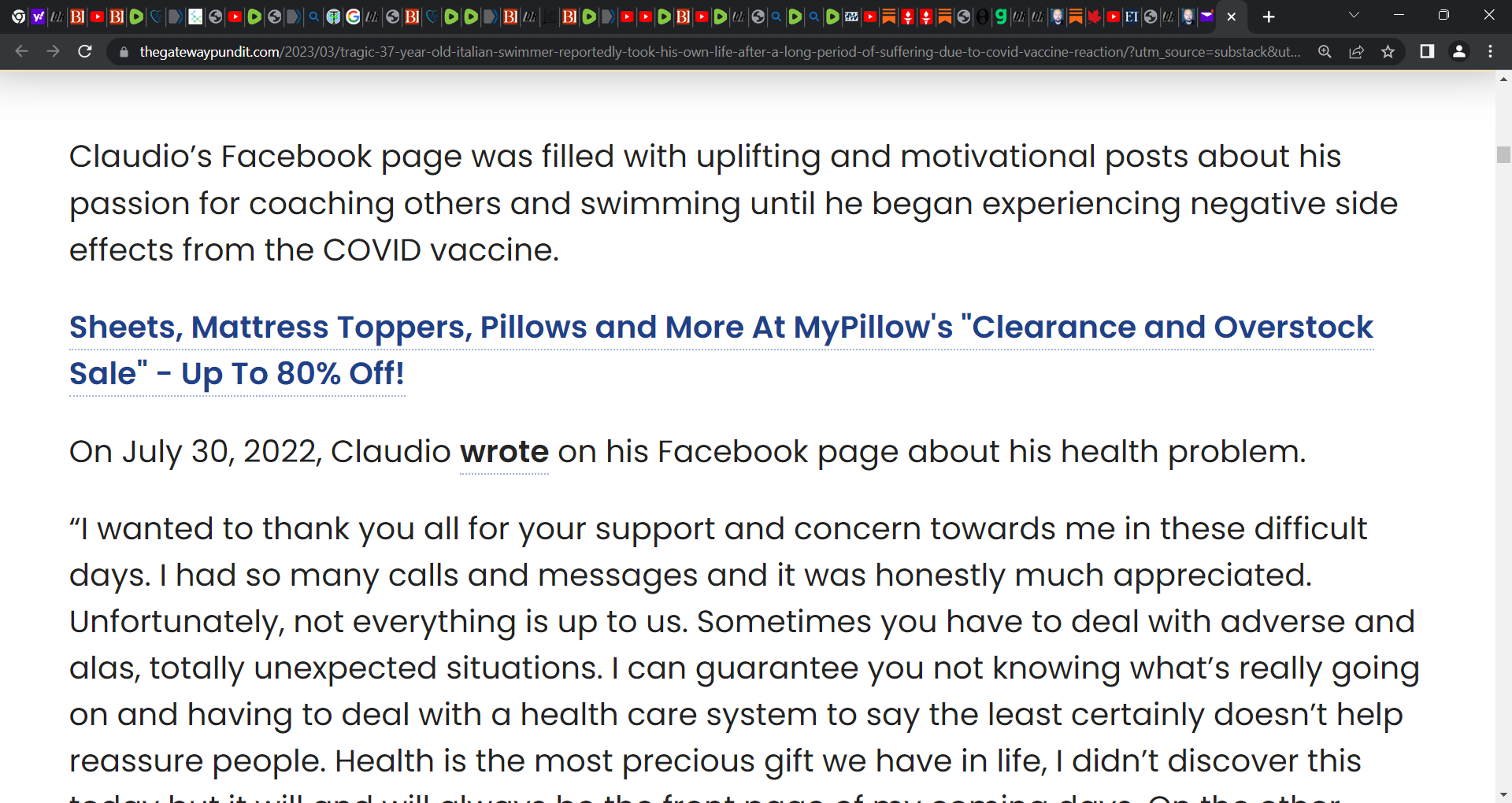Viewport: 1512px width, 803px height.
Task: Open the Chrome profile avatar
Action: pyautogui.click(x=1458, y=52)
